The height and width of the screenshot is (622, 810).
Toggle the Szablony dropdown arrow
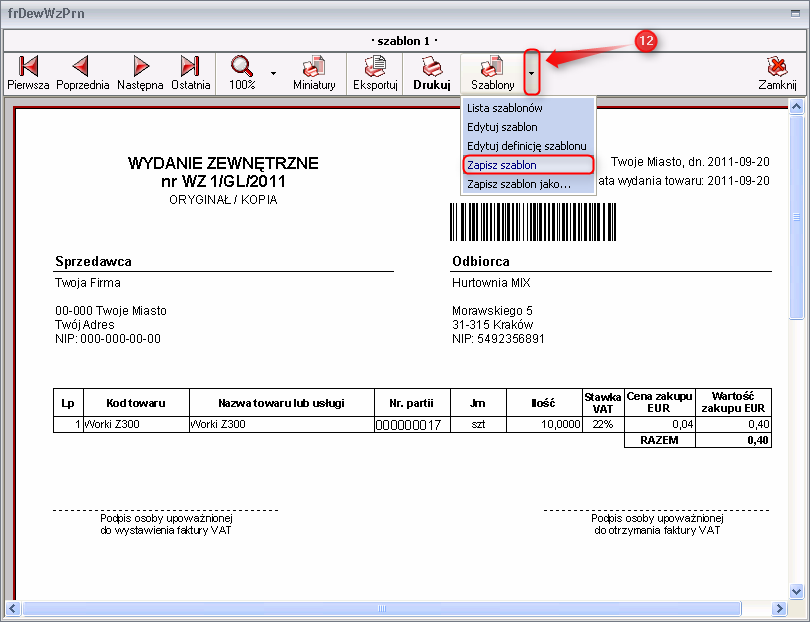pos(533,73)
